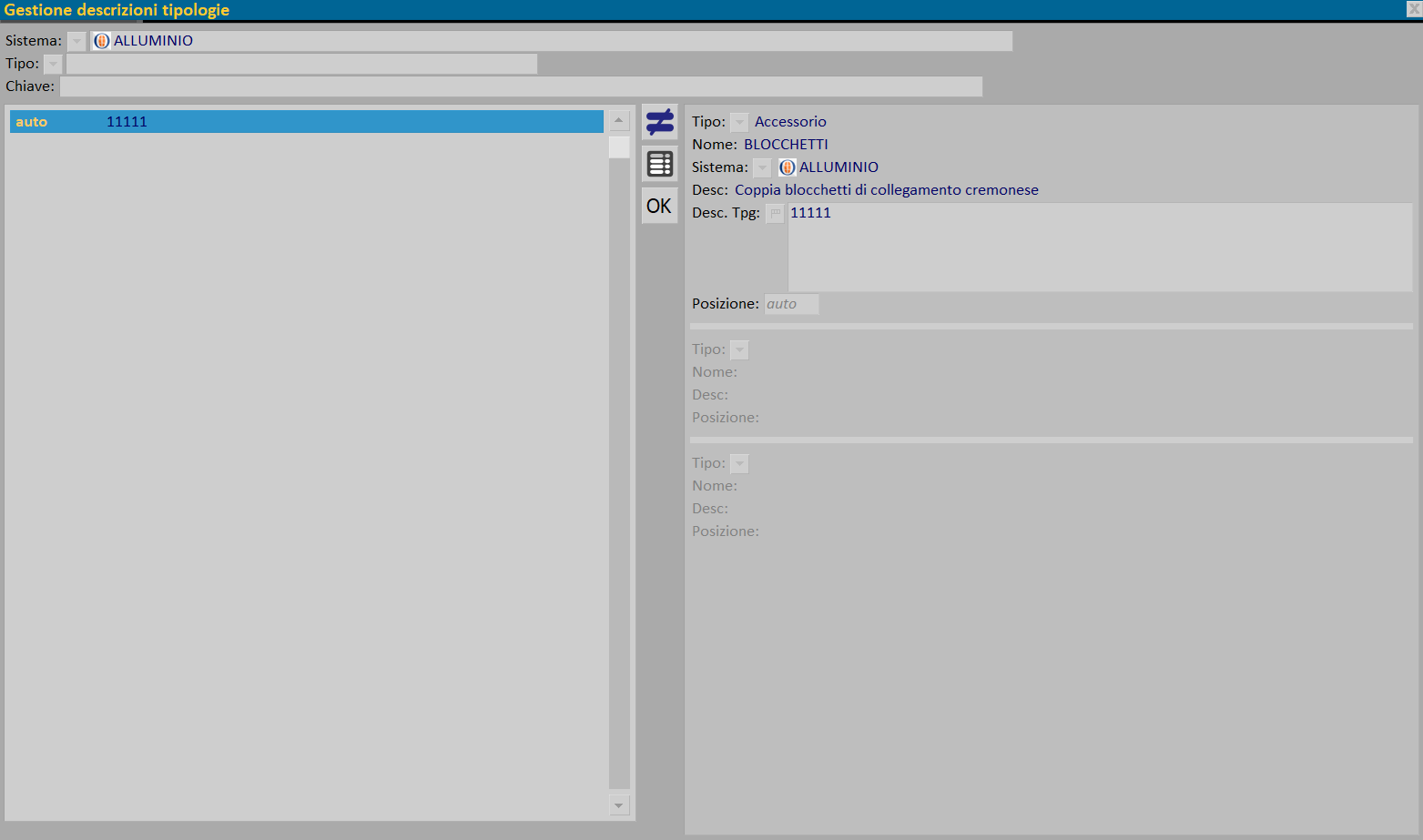
Task: Click the top Tipo filter text field
Action: pos(301,64)
